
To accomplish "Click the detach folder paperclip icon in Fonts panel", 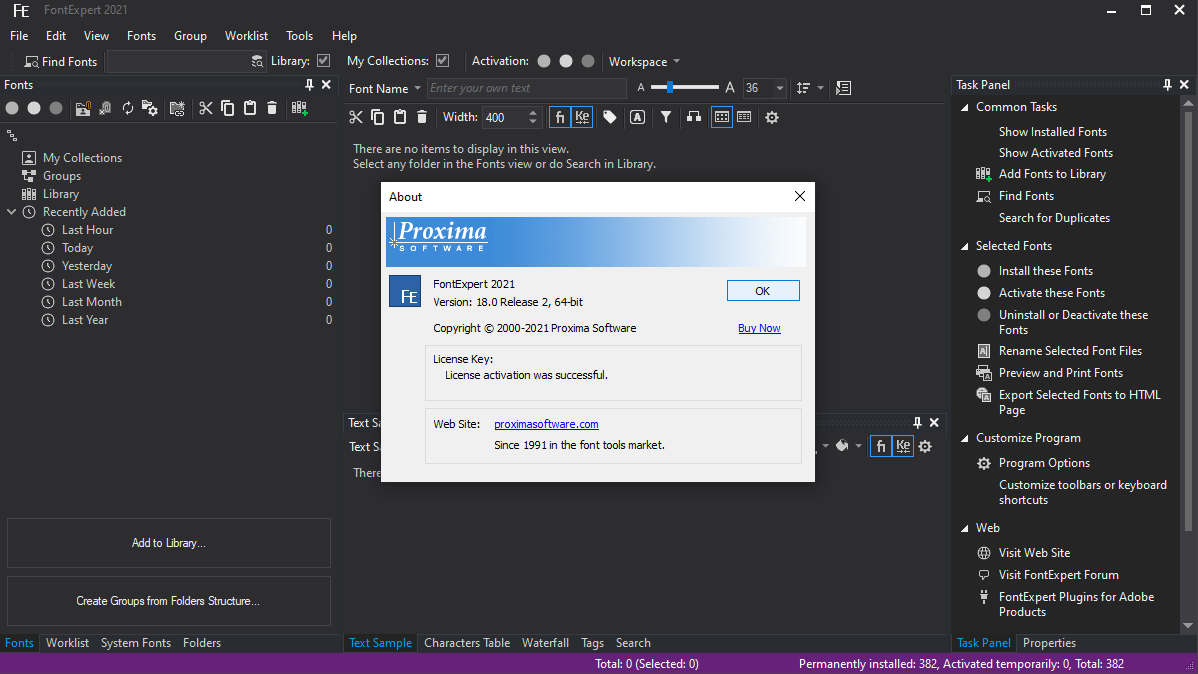I will [105, 109].
